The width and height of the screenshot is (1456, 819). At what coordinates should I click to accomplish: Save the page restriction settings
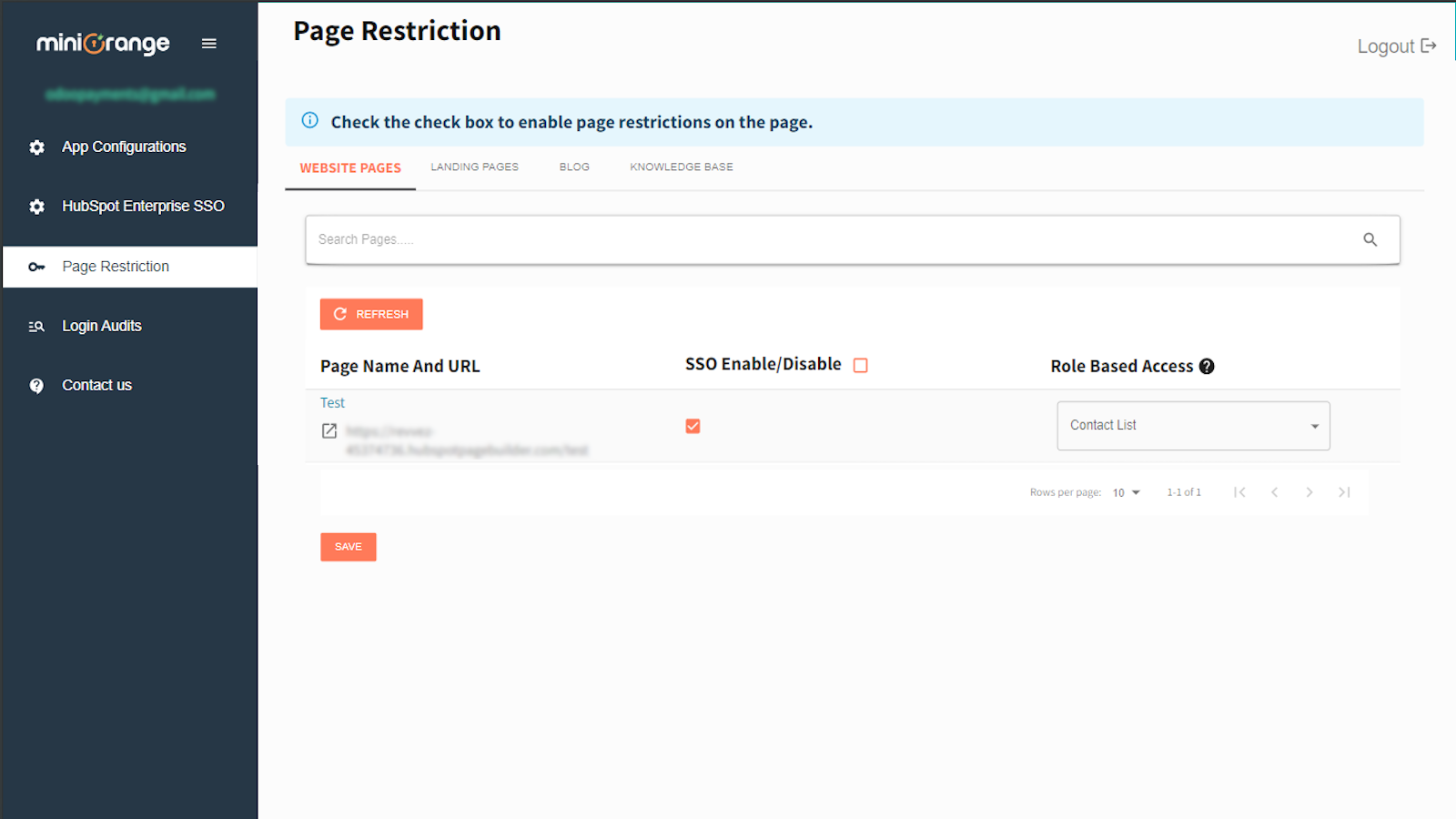pyautogui.click(x=348, y=546)
